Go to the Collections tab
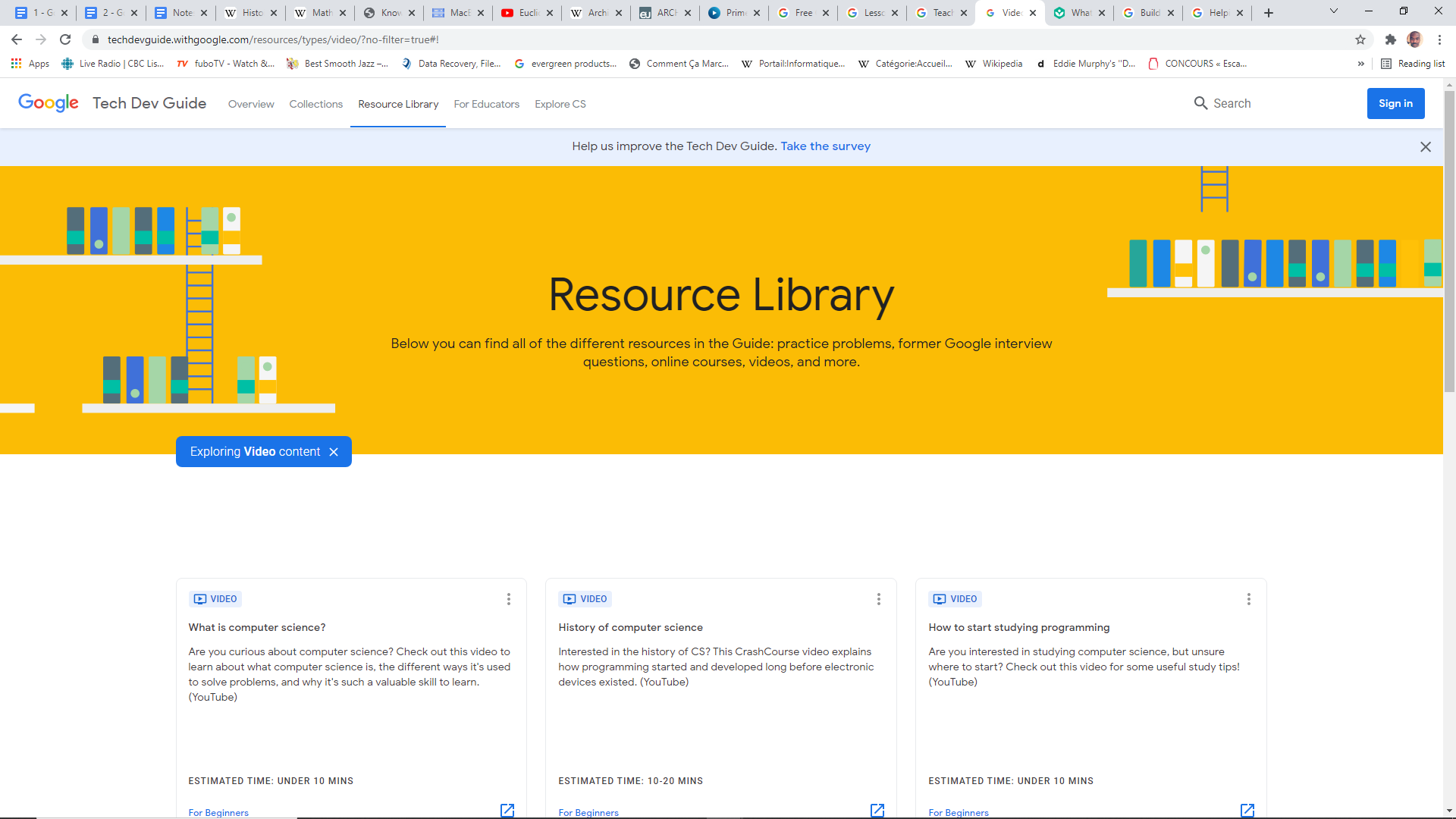The height and width of the screenshot is (819, 1456). click(315, 104)
